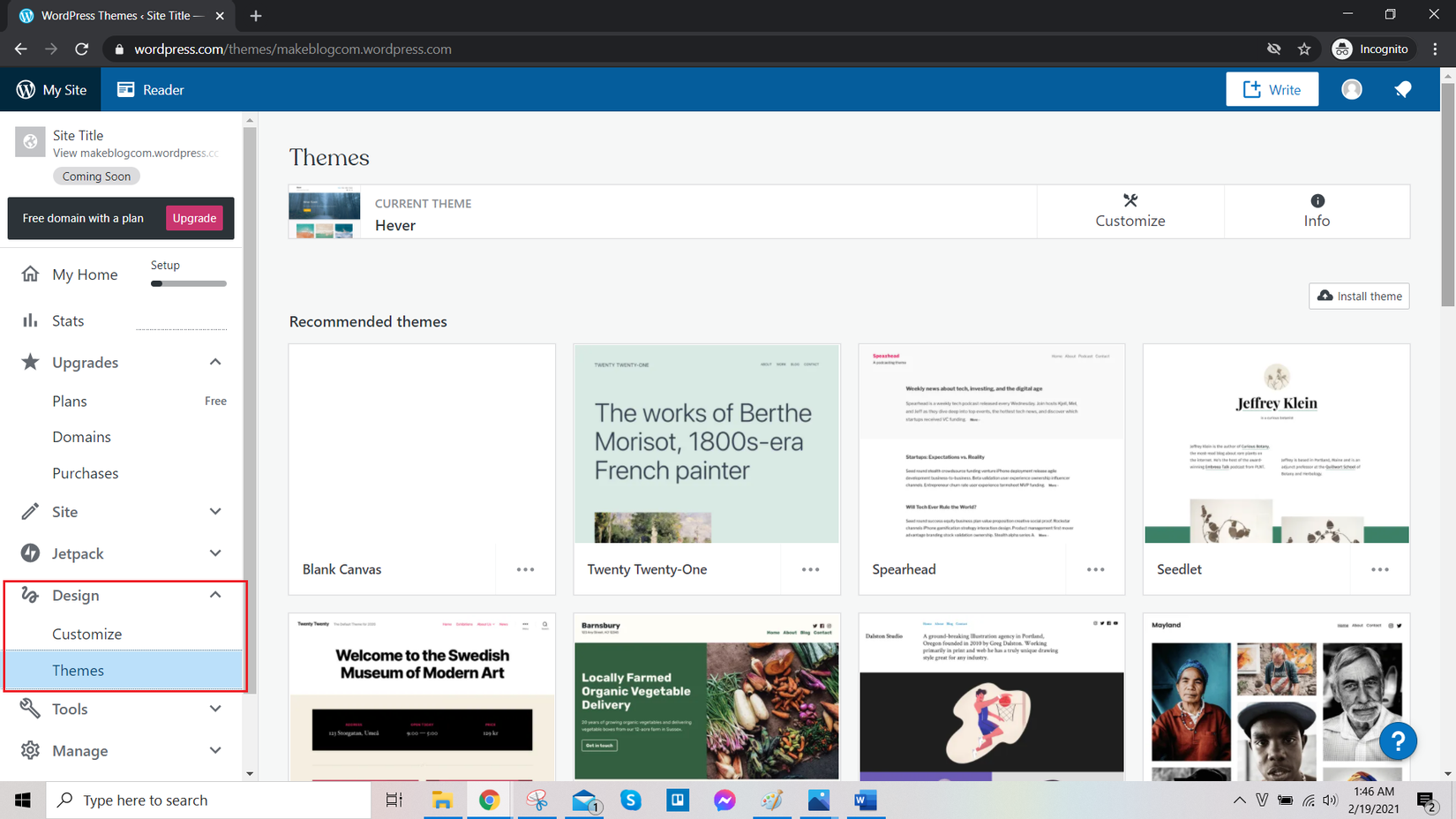1456x819 pixels.
Task: Open the Spearhead theme thumbnail
Action: click(x=992, y=444)
